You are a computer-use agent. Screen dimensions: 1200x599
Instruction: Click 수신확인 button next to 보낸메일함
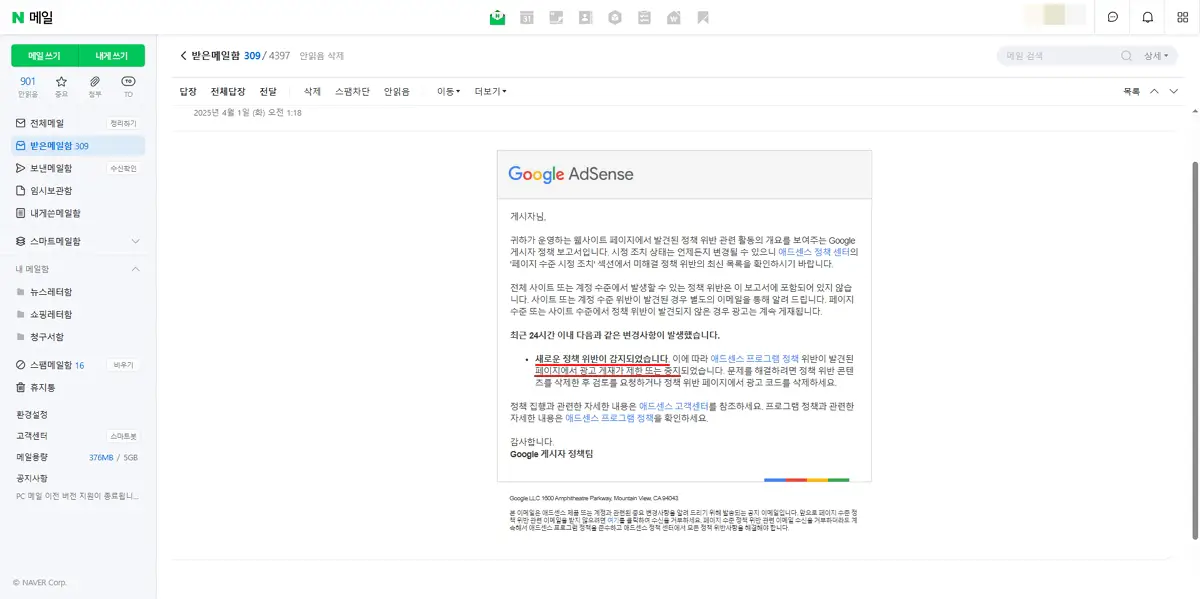122,168
